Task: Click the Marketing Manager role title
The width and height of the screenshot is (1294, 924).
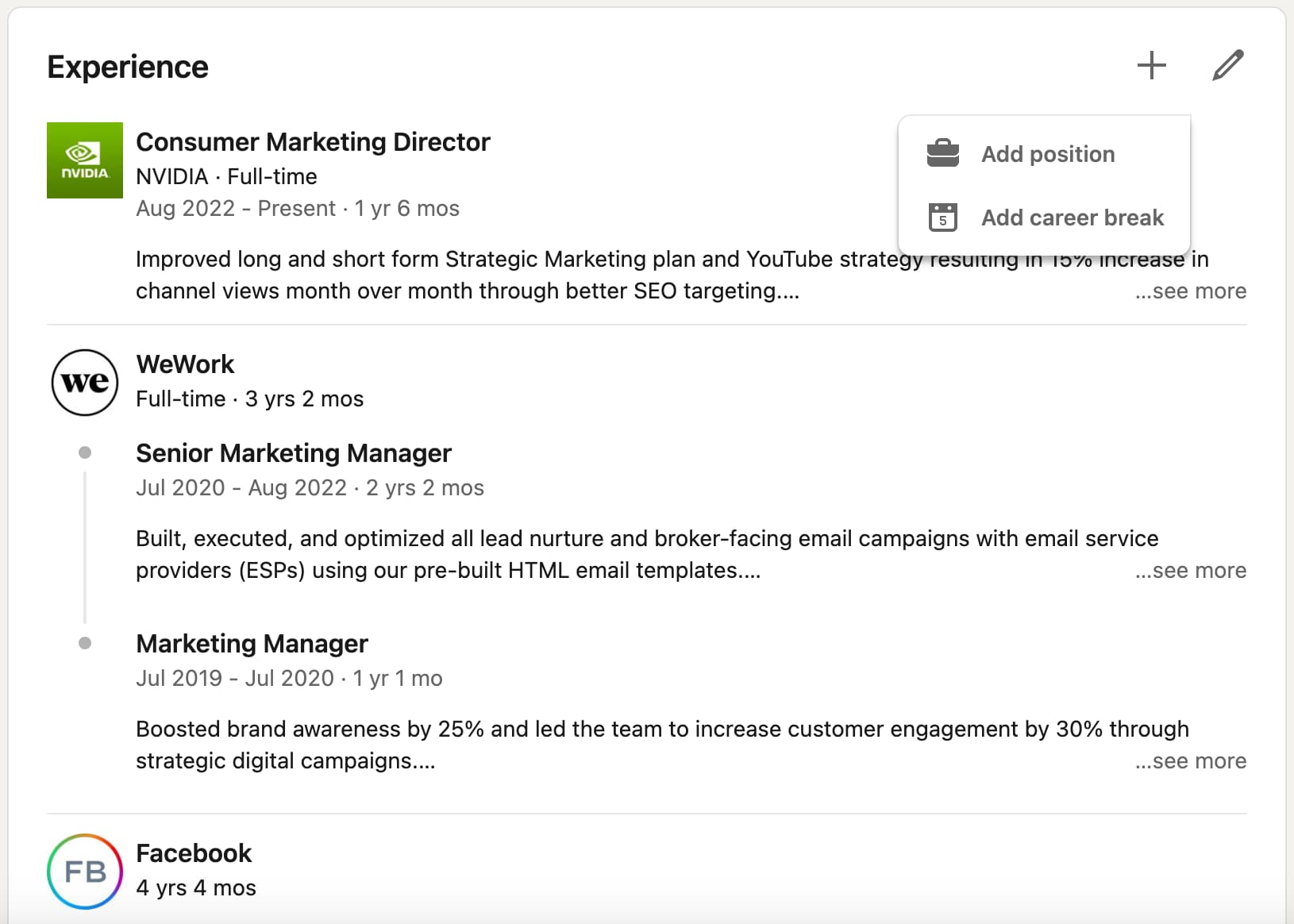Action: pyautogui.click(x=252, y=644)
